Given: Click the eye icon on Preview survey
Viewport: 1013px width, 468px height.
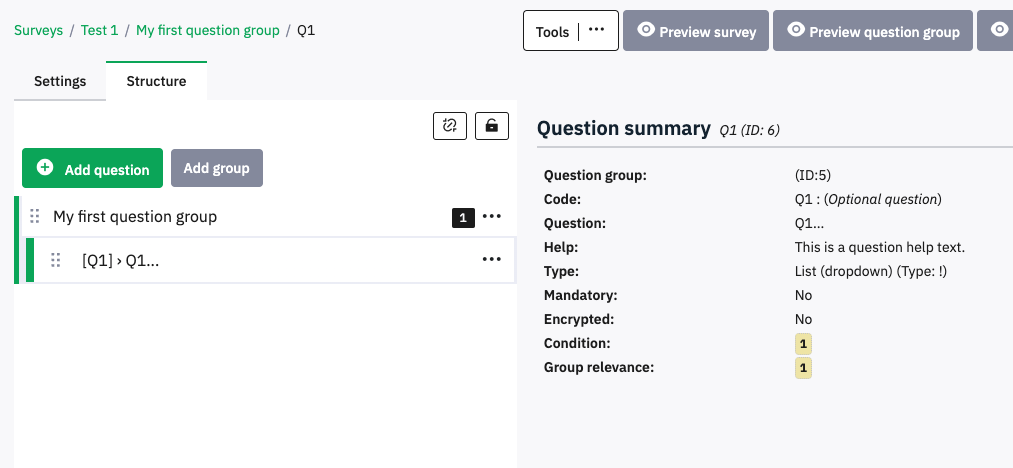Looking at the screenshot, I should 646,30.
